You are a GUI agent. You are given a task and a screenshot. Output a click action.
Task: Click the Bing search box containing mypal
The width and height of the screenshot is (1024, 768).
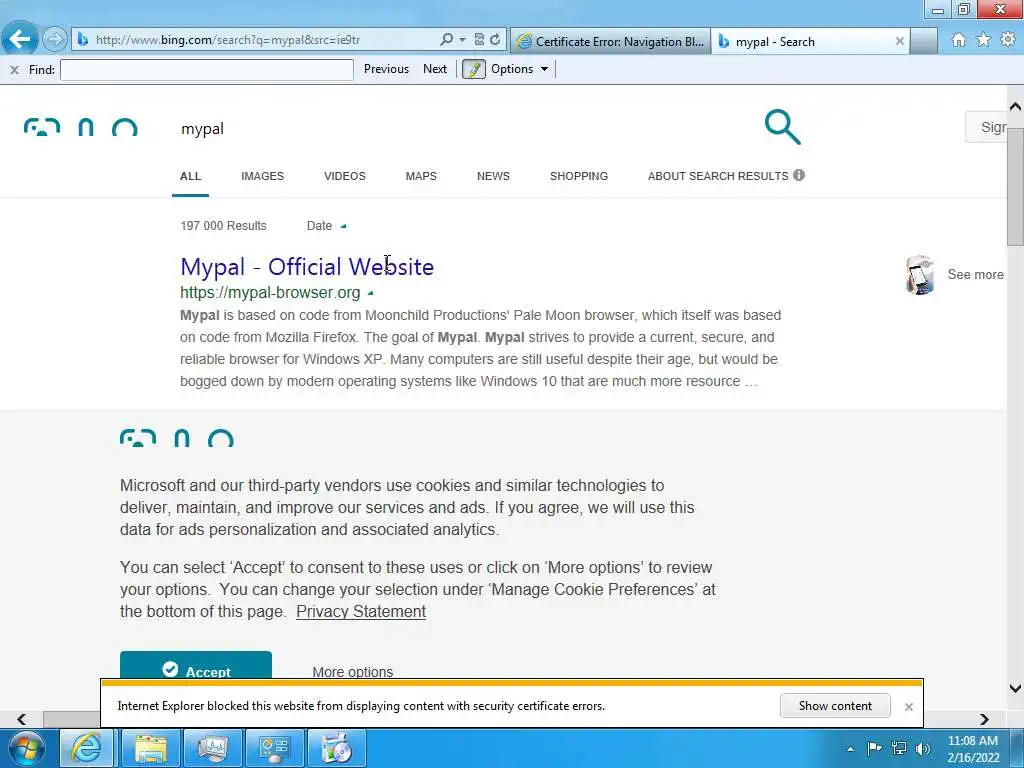pyautogui.click(x=457, y=129)
